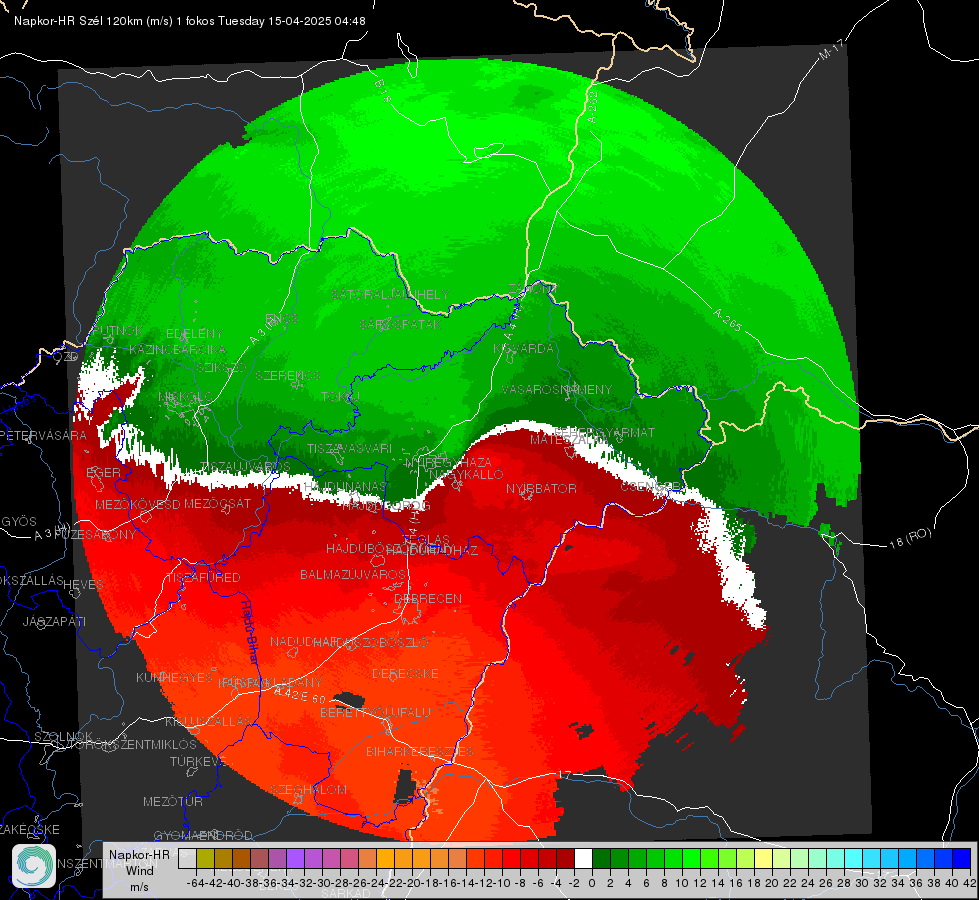Click the HAJDUNANAS label
979x900 pixels.
coord(345,487)
